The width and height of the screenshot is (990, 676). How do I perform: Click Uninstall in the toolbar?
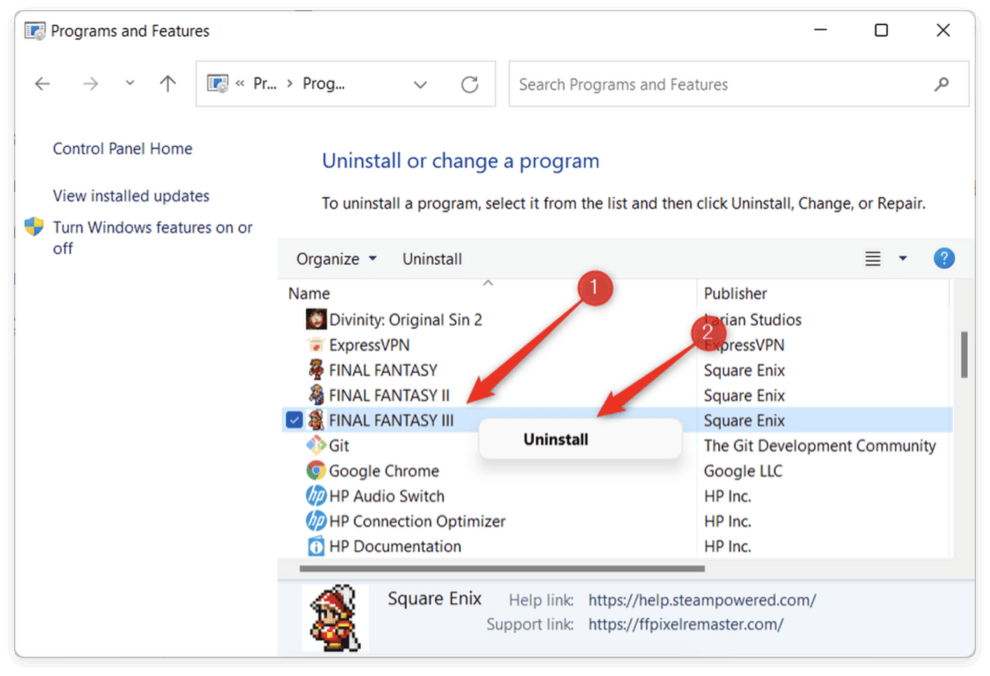pos(432,259)
